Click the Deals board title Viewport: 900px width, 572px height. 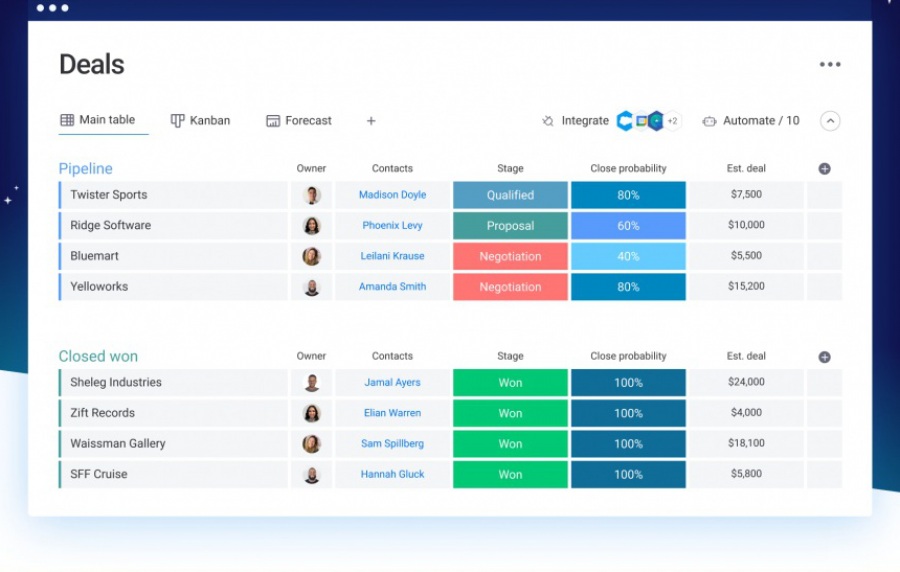92,64
